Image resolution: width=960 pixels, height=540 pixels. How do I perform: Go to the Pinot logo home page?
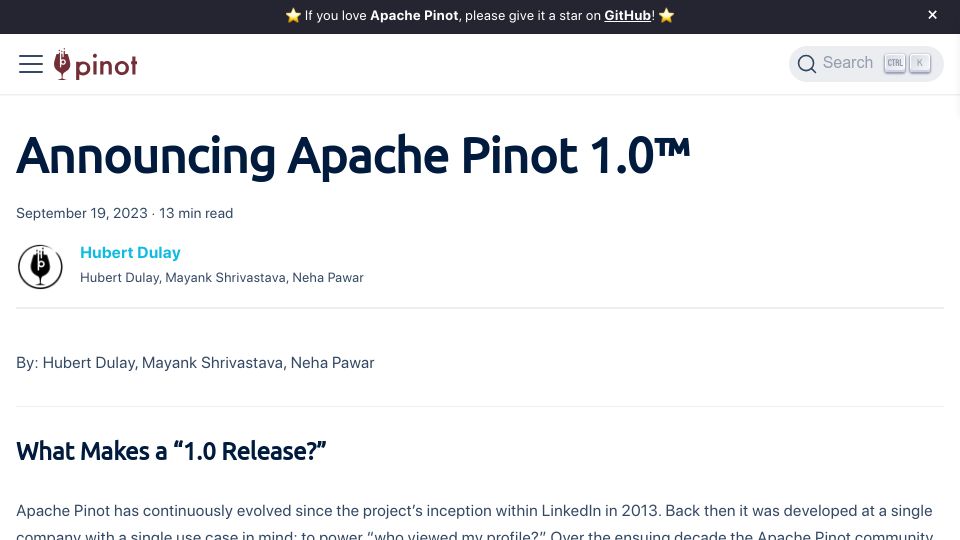click(x=96, y=64)
